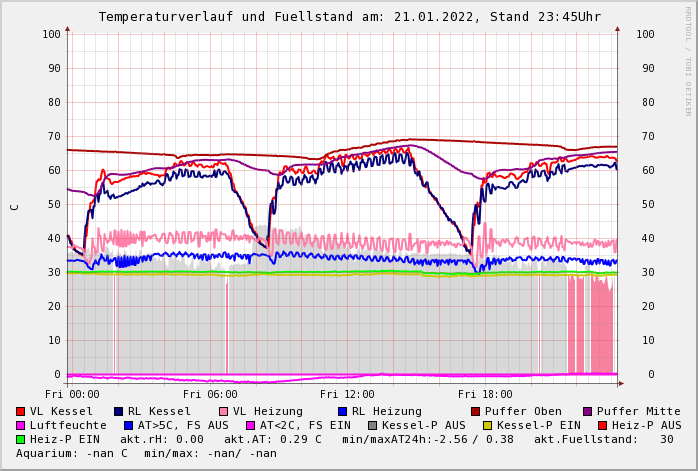Click the 'Fri 06:00' x-axis label
Image resolution: width=698 pixels, height=471 pixels.
(210, 394)
